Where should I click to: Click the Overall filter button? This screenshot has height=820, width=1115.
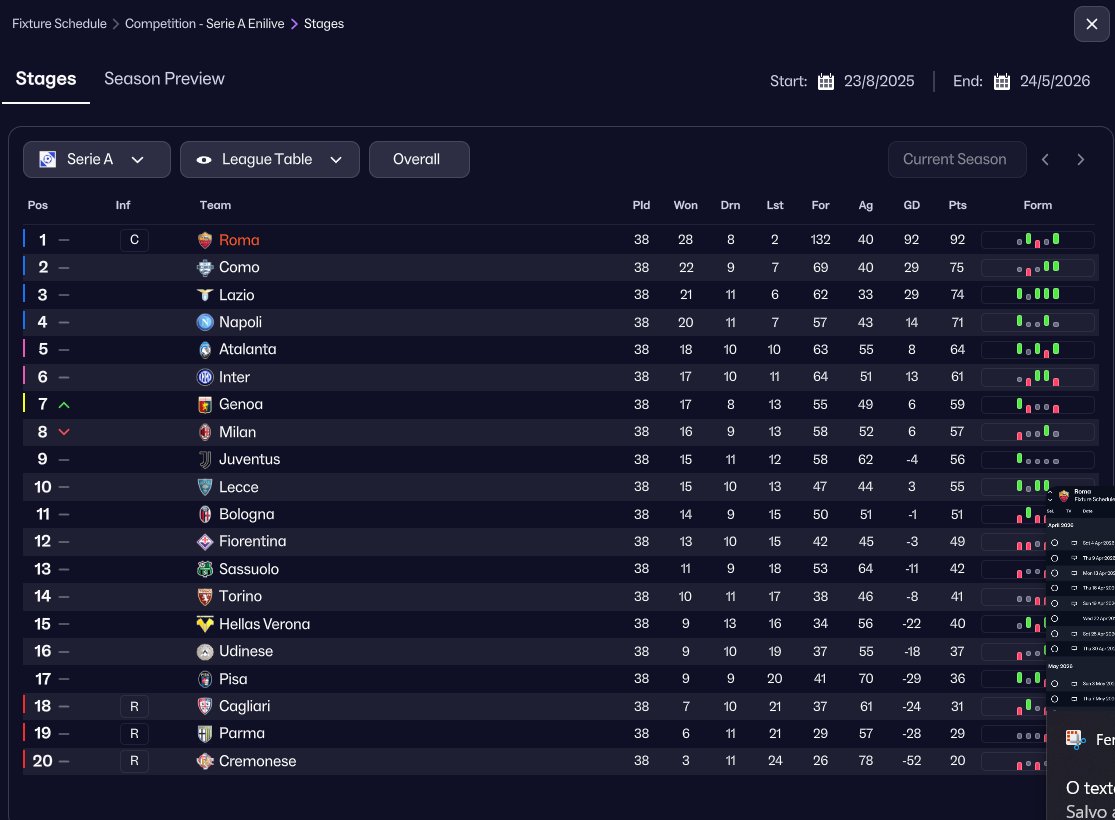(418, 159)
